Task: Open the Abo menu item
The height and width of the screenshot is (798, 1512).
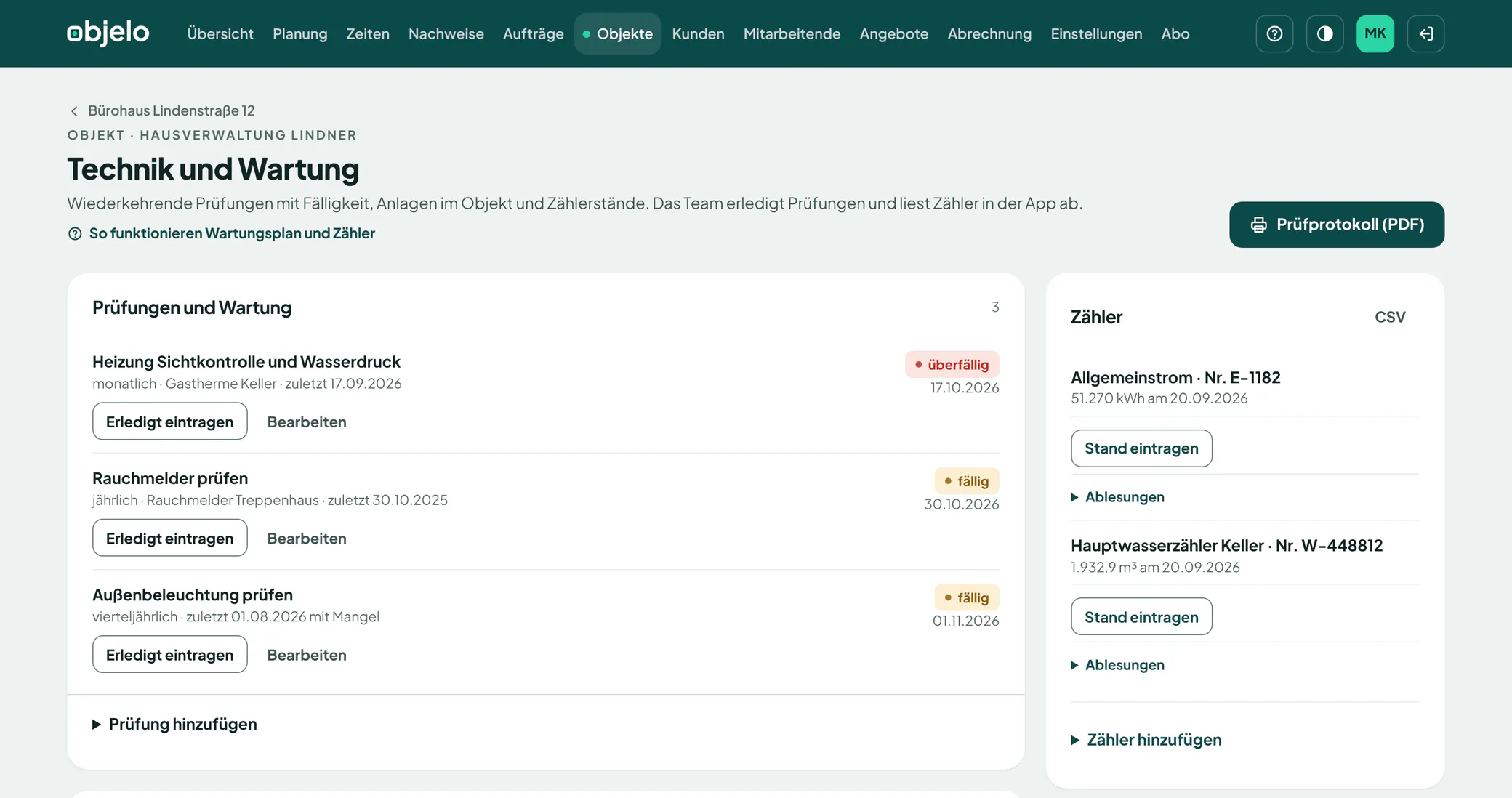Action: [x=1175, y=33]
